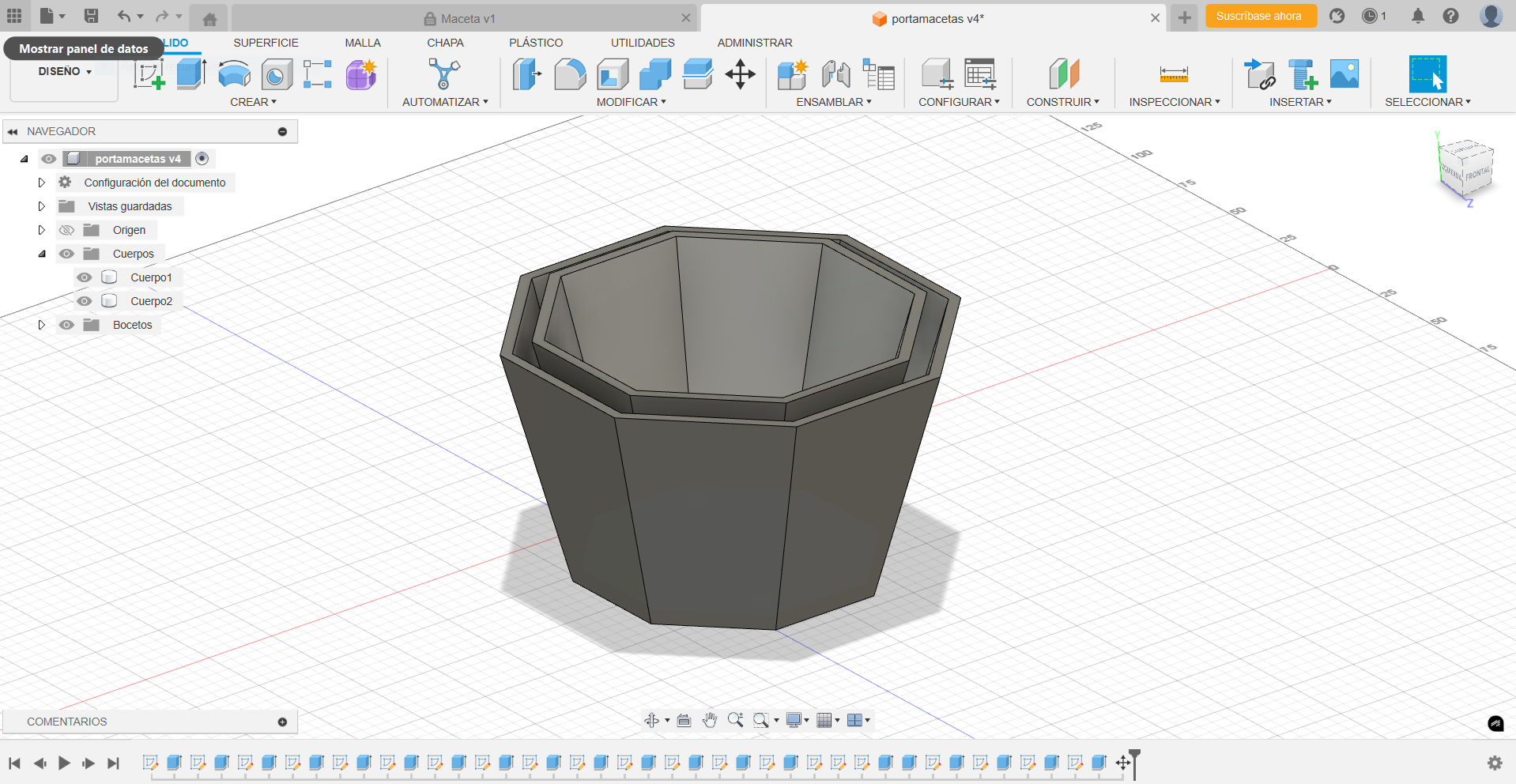Hide Cuerpo1 using its eye icon
Viewport: 1516px width, 784px height.
(85, 277)
